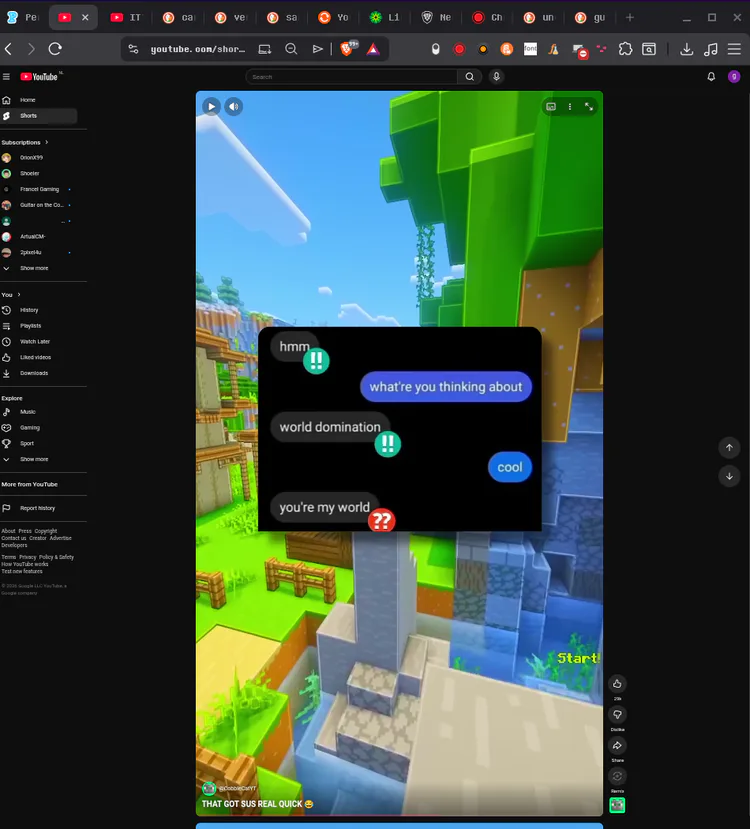
Task: Like this Short with thumbs up
Action: 617,684
